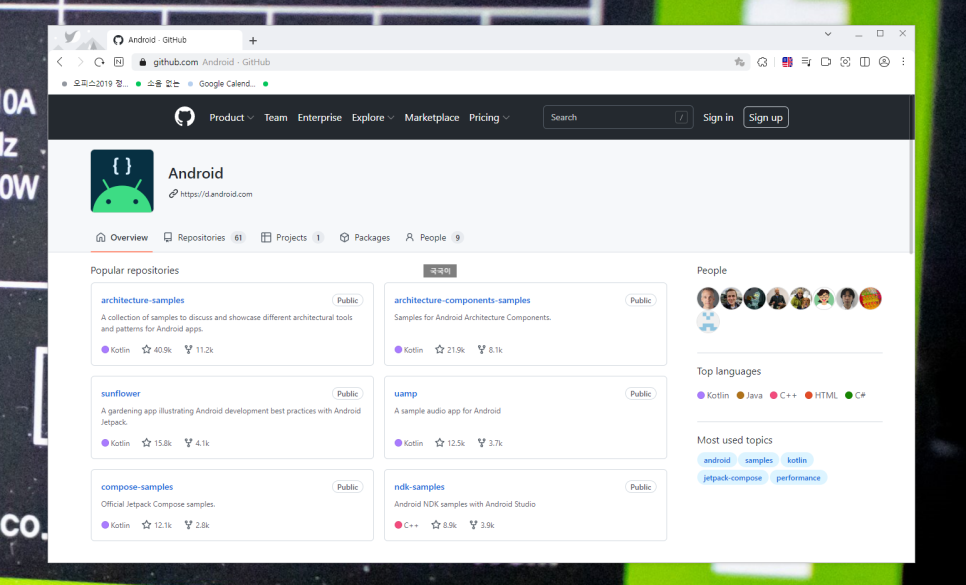Click the padlock site info icon
The height and width of the screenshot is (585, 966).
[x=143, y=62]
